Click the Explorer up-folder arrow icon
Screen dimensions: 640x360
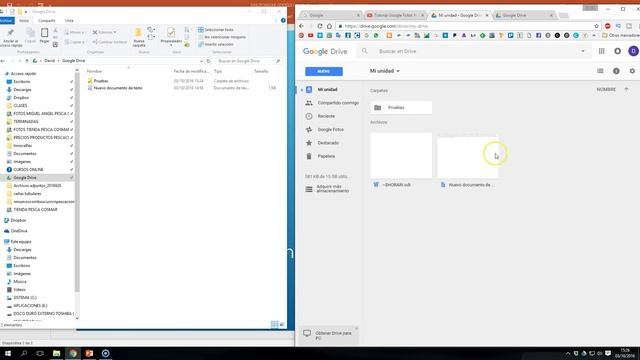tap(27, 61)
